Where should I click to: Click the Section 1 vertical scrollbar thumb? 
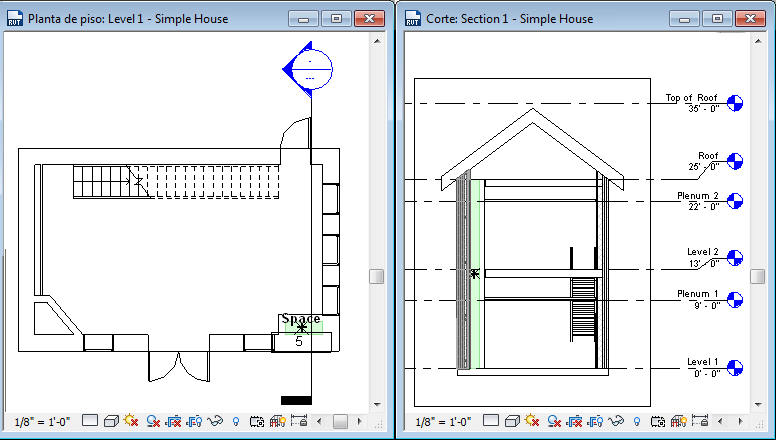pyautogui.click(x=758, y=276)
